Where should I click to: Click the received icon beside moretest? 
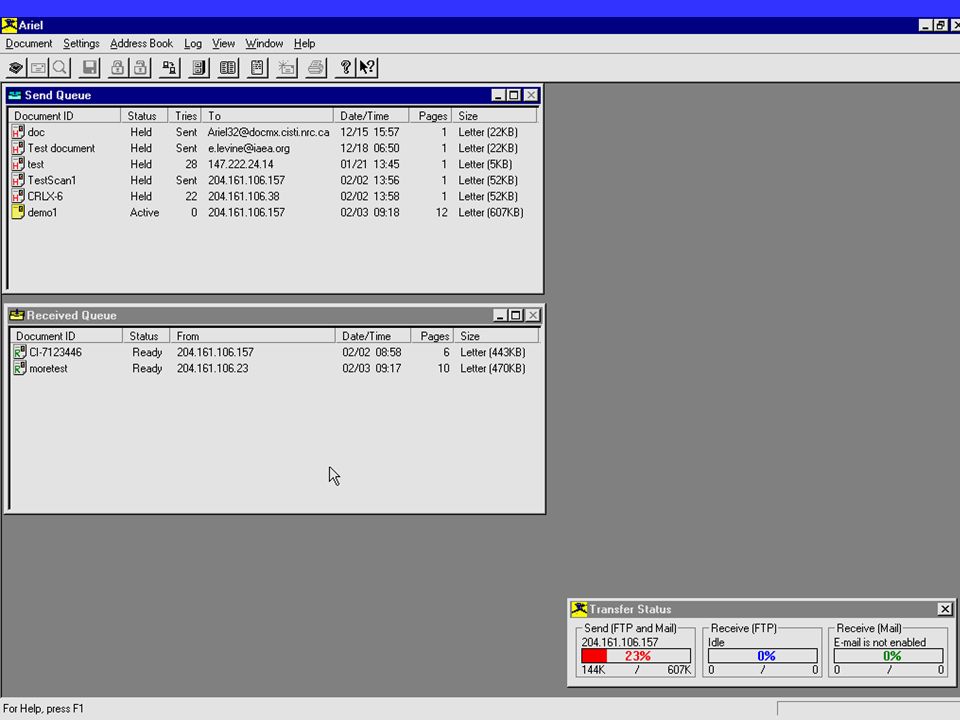tap(20, 368)
